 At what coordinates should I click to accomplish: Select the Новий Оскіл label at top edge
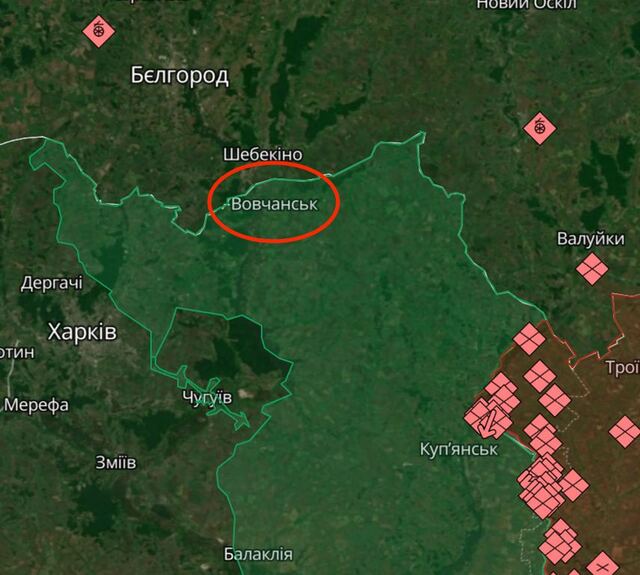(527, 4)
